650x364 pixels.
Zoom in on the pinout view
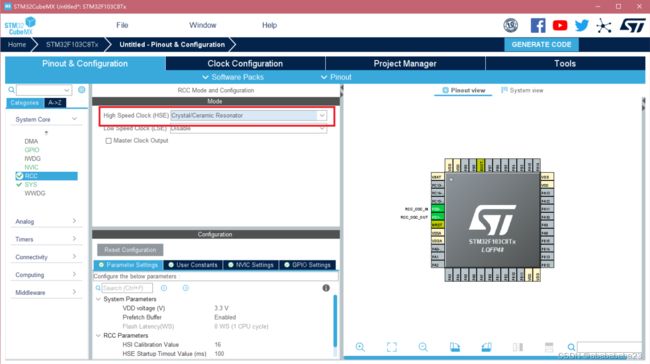[360, 347]
